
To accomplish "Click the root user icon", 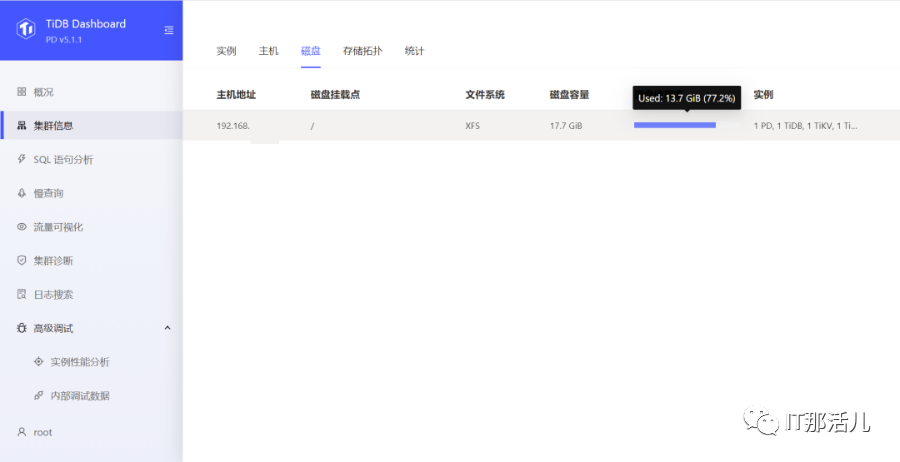I will click(22, 432).
